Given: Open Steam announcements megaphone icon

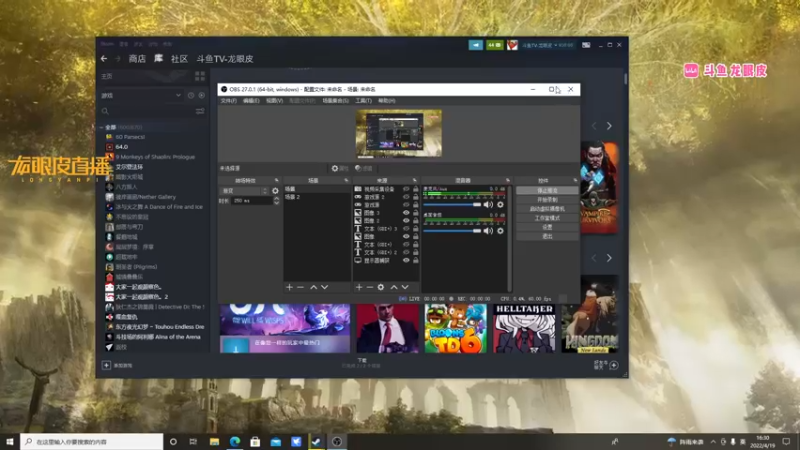Looking at the screenshot, I should click(x=476, y=45).
